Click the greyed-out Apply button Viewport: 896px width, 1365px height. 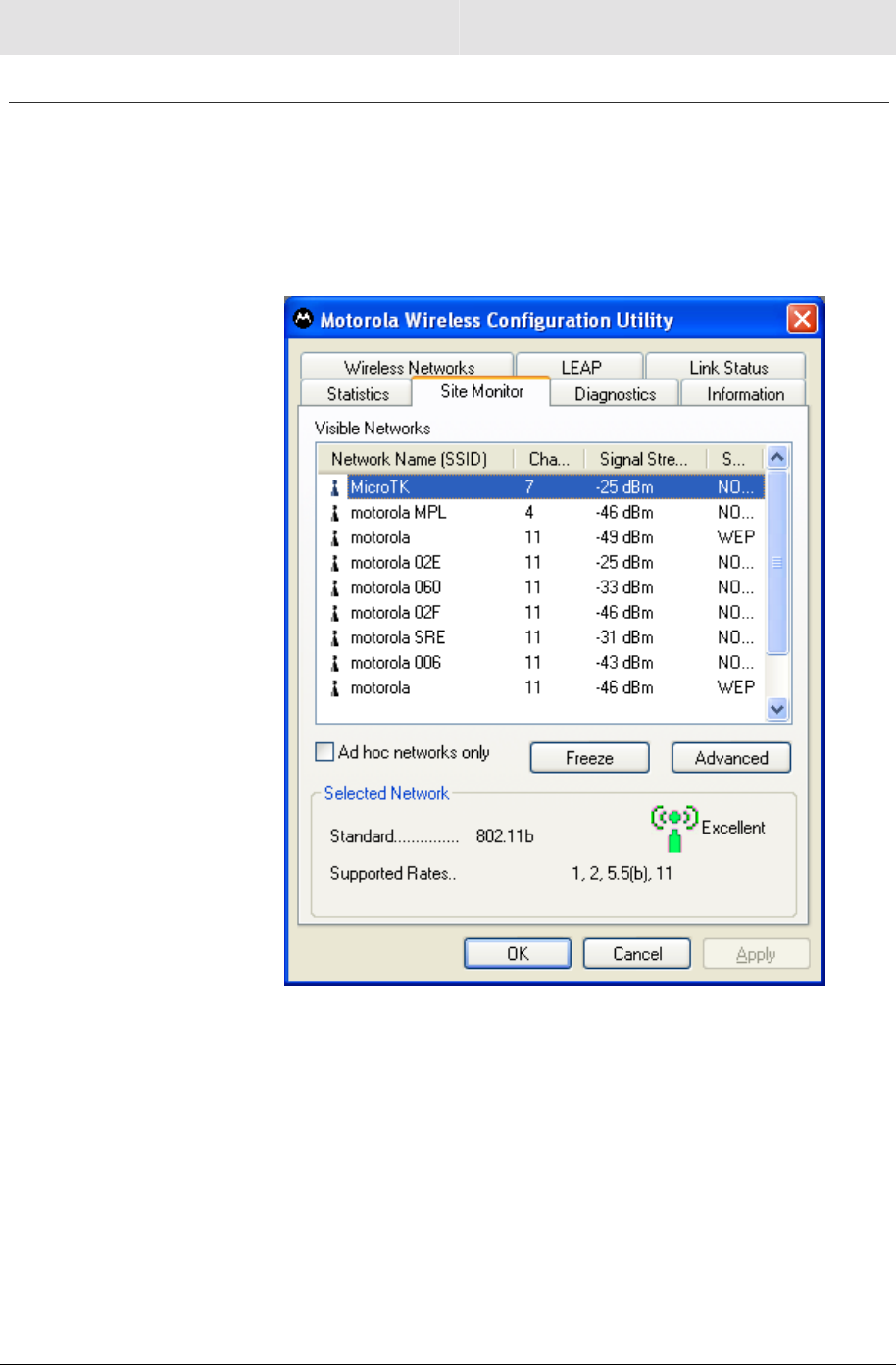pyautogui.click(x=756, y=954)
